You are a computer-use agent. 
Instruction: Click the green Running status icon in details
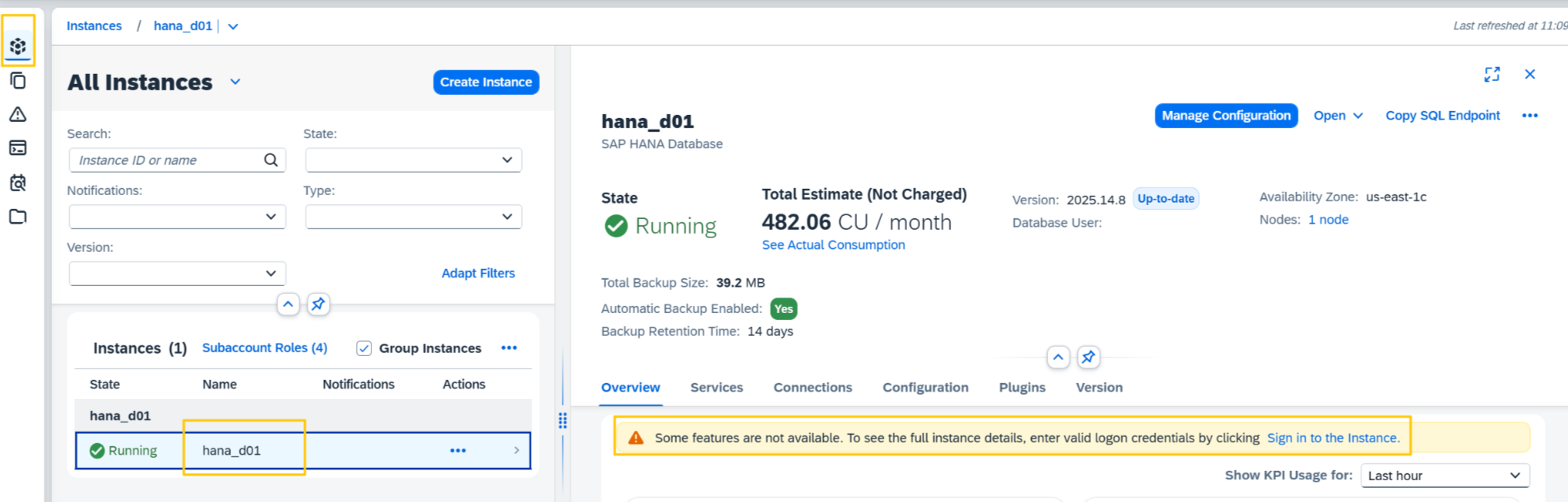click(x=616, y=226)
